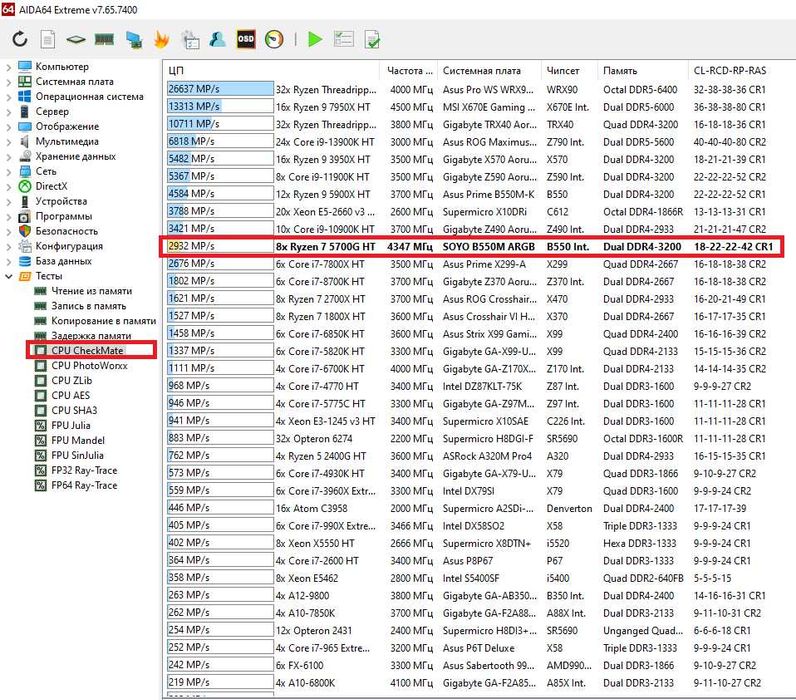Open the gauge SensorPanel icon

274,39
